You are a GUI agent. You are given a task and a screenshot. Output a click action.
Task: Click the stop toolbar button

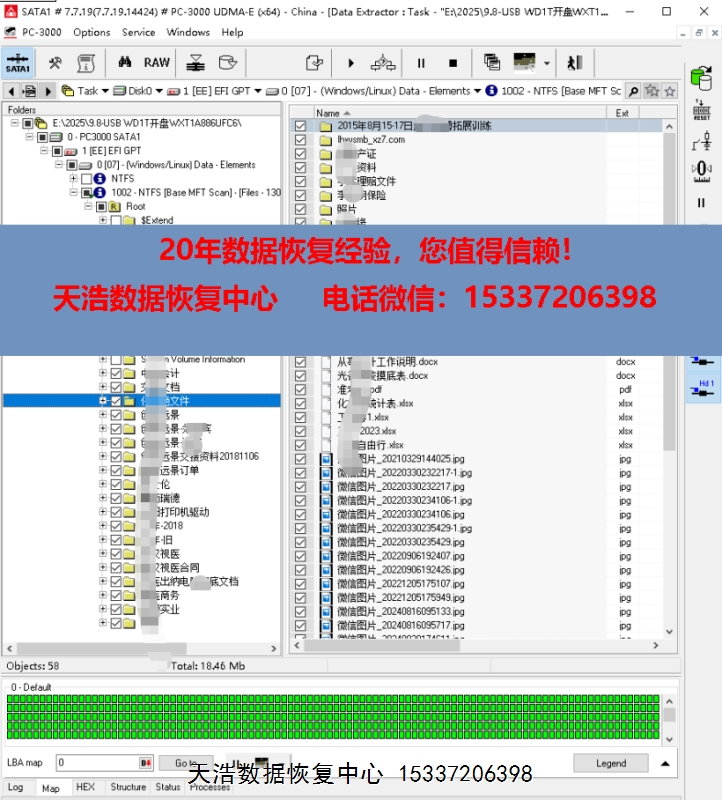click(452, 63)
